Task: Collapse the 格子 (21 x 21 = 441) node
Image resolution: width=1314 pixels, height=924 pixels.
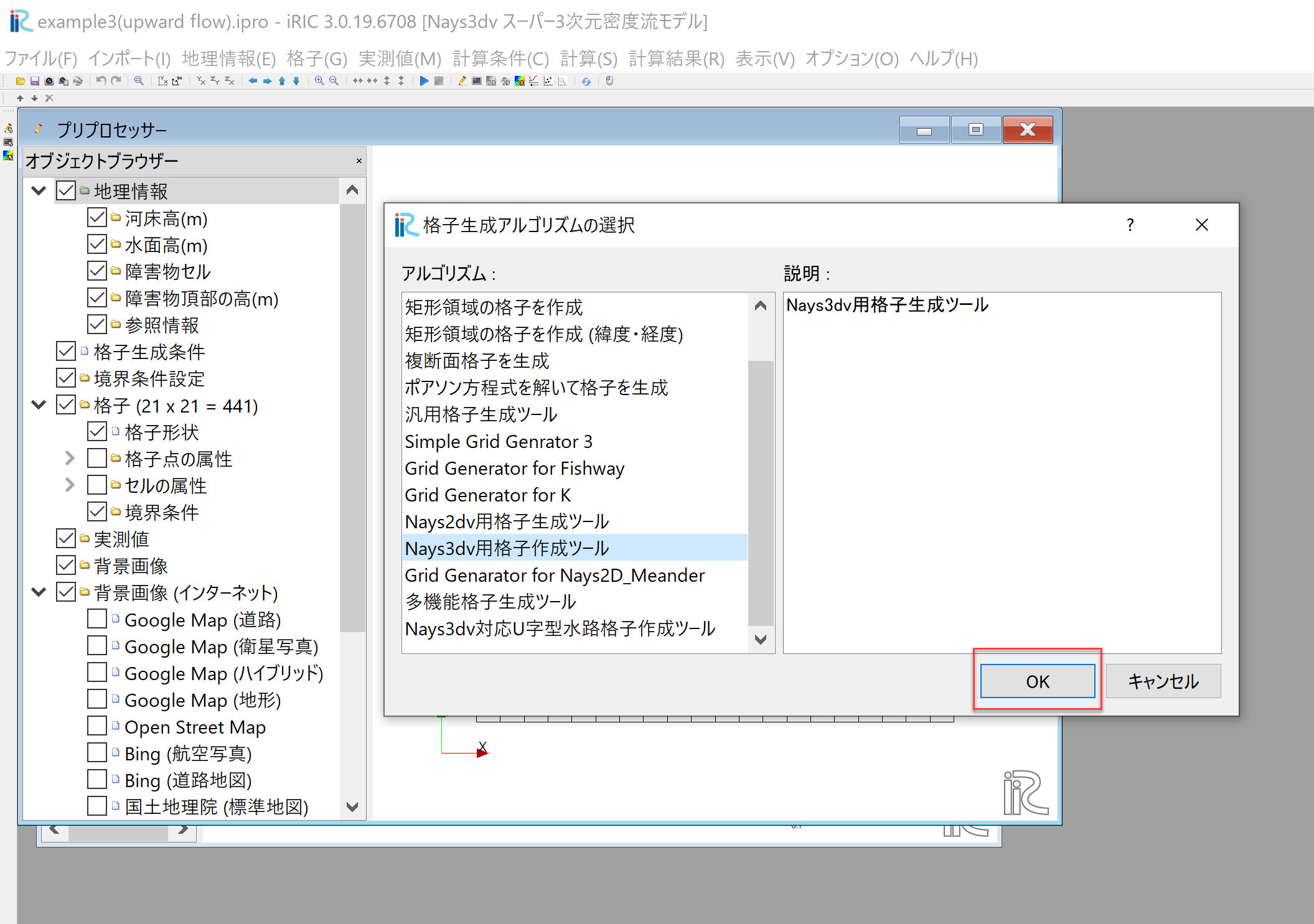Action: (39, 405)
